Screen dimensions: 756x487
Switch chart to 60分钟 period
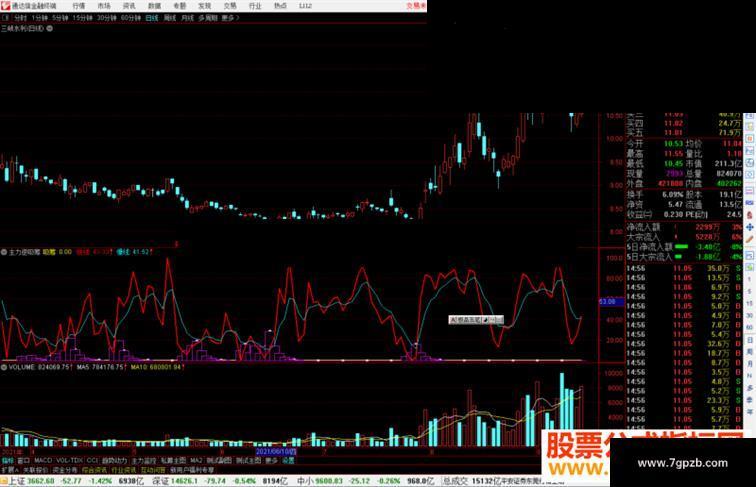click(x=131, y=18)
